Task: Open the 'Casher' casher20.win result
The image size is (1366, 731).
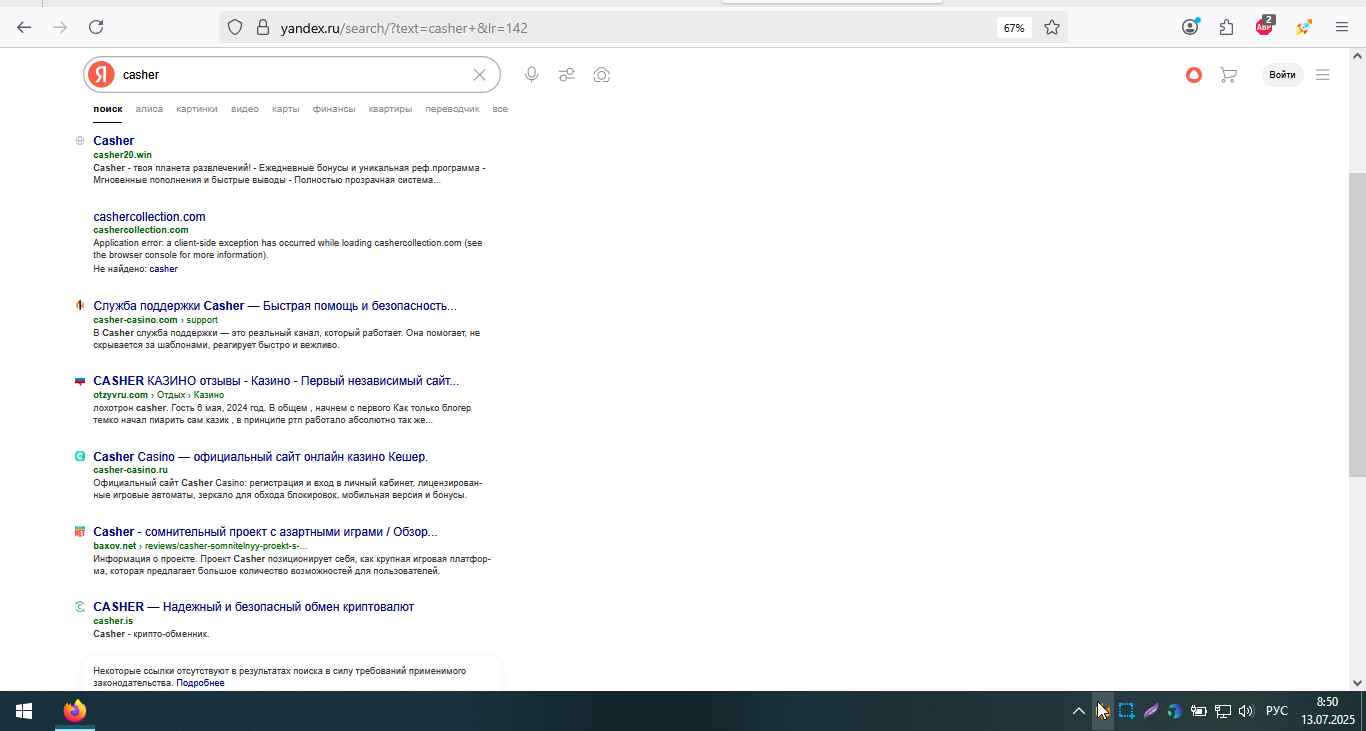Action: 113,141
